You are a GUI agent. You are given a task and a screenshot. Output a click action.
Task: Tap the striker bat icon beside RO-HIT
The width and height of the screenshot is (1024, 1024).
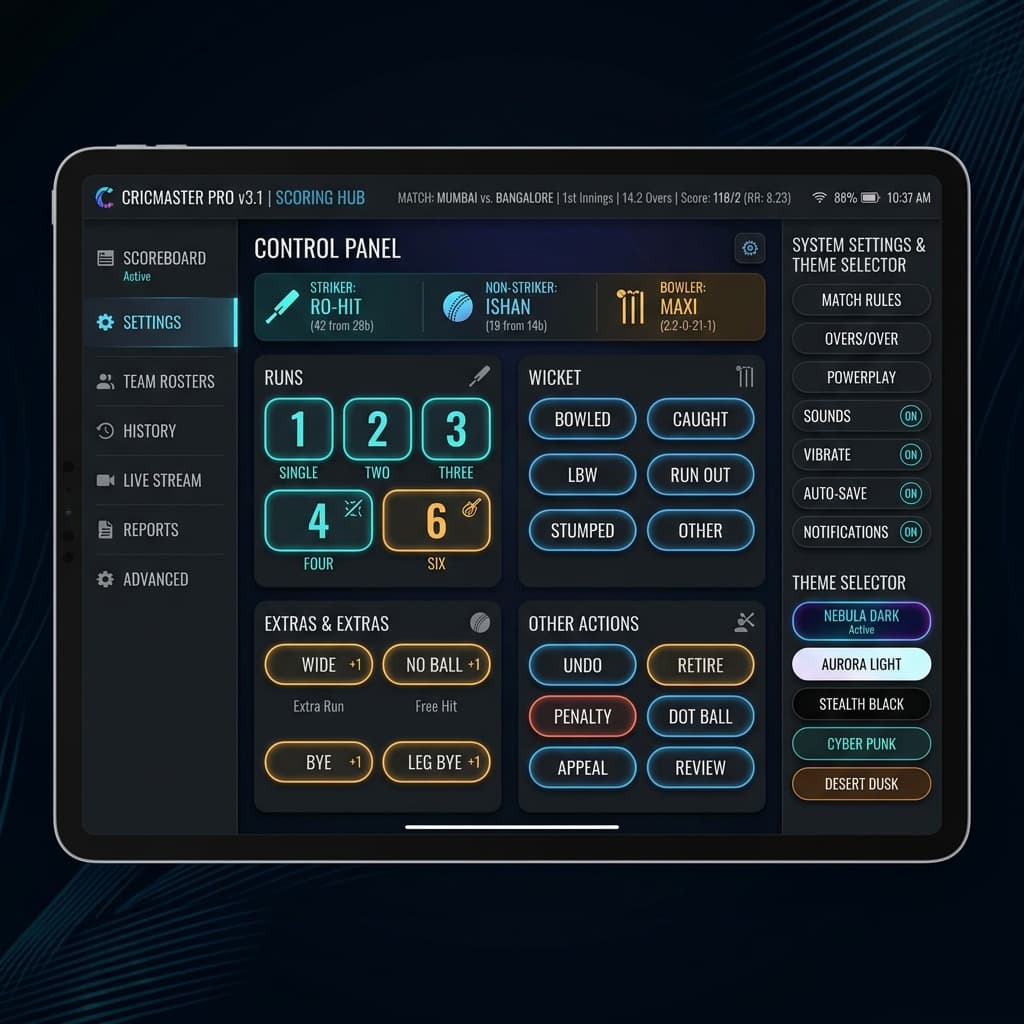point(281,307)
